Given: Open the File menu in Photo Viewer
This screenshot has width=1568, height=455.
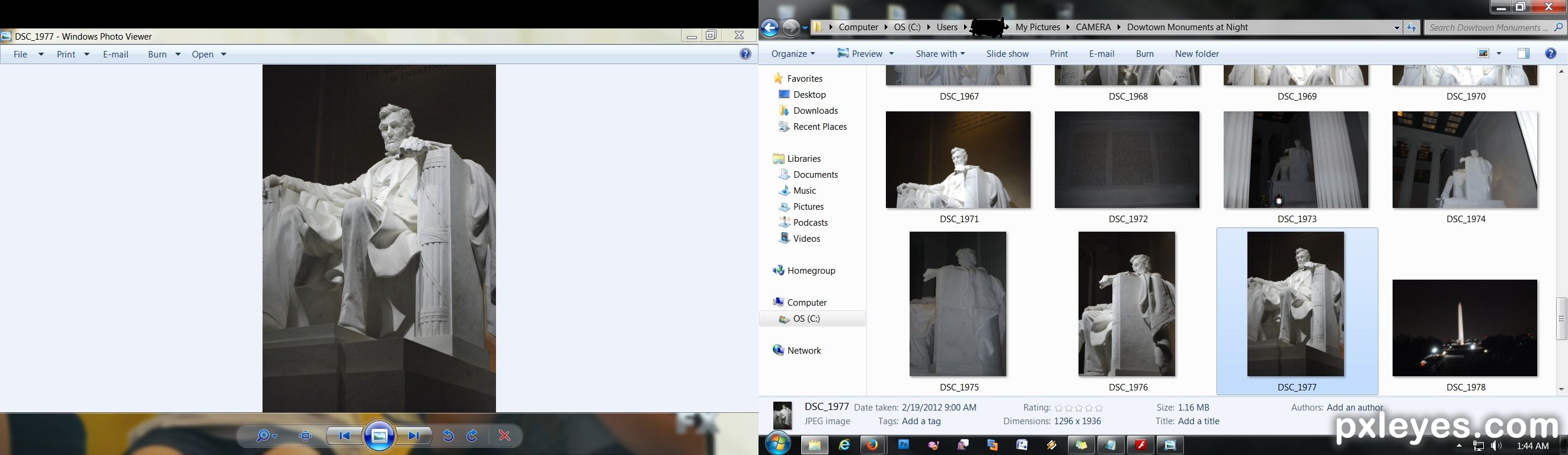Looking at the screenshot, I should click(27, 54).
